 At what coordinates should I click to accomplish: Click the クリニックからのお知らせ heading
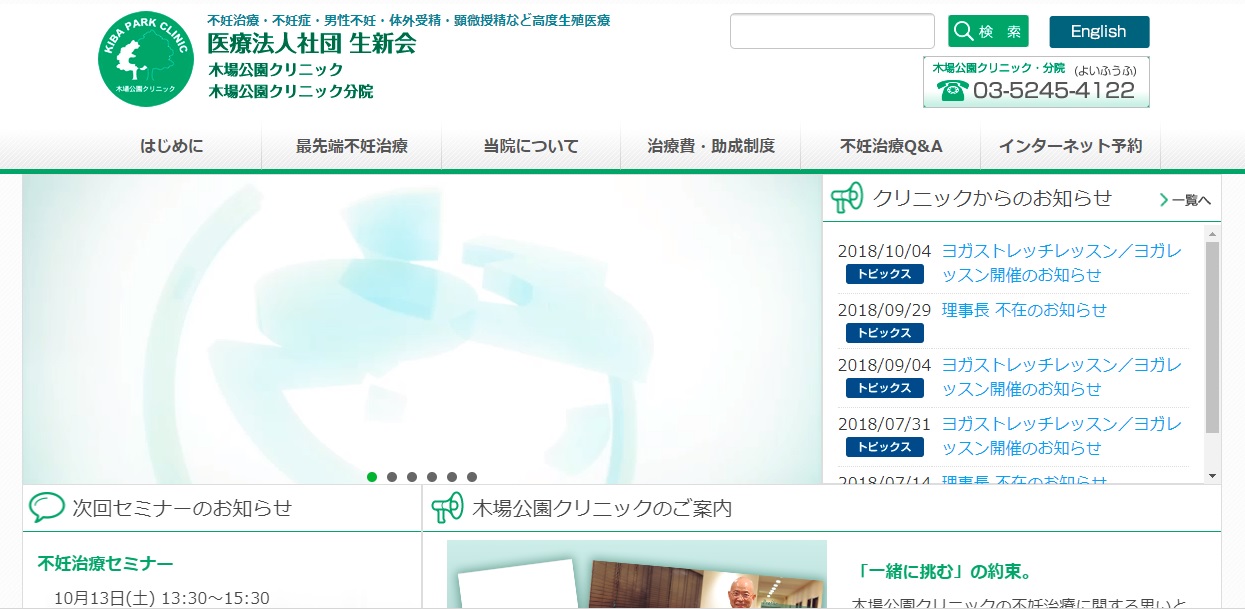pos(992,198)
